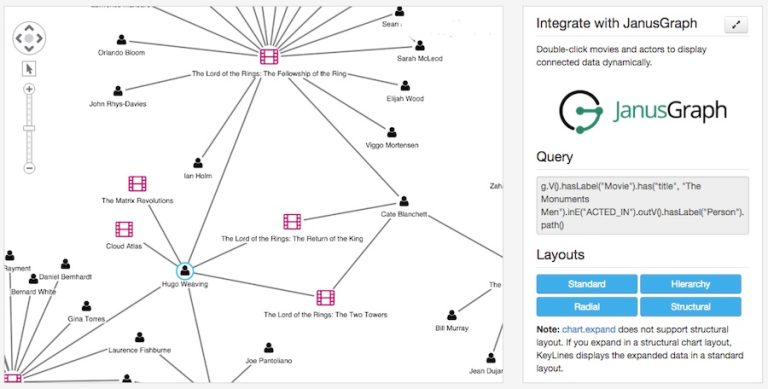Expand the panel with the arrows button
This screenshot has width=768, height=389.
pyautogui.click(x=736, y=25)
